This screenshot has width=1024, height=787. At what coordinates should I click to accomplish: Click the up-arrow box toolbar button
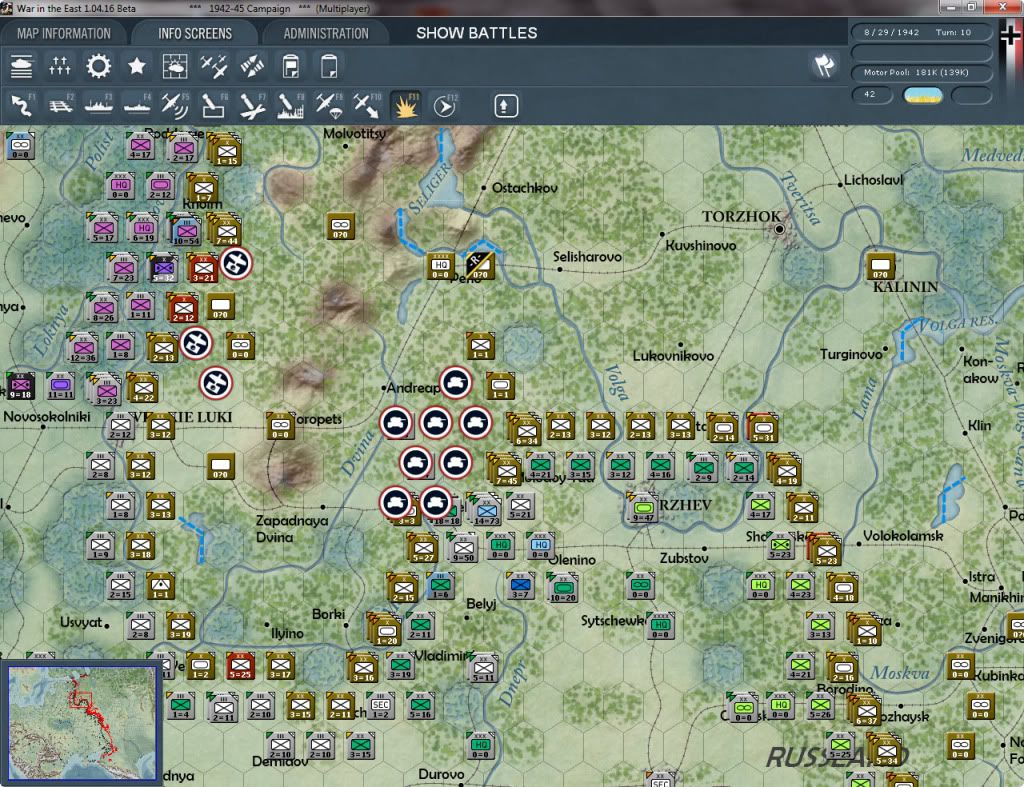tap(505, 106)
